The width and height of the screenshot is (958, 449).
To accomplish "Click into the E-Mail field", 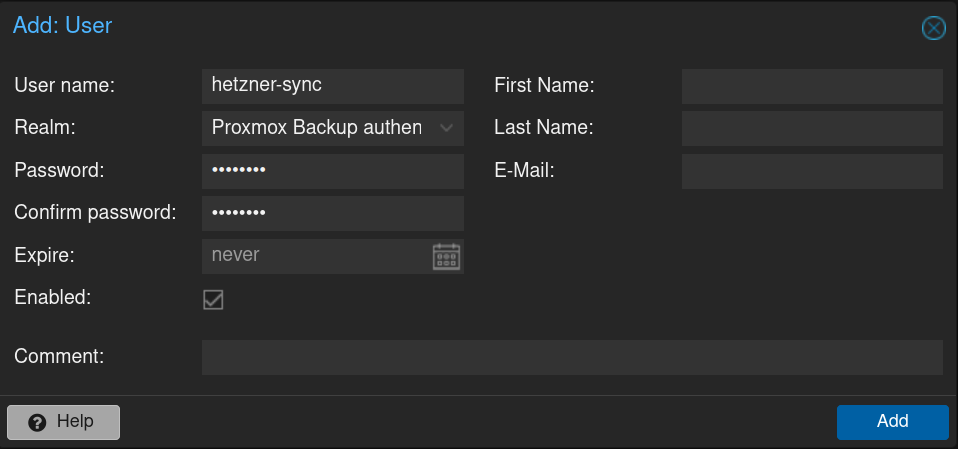I will [x=811, y=171].
